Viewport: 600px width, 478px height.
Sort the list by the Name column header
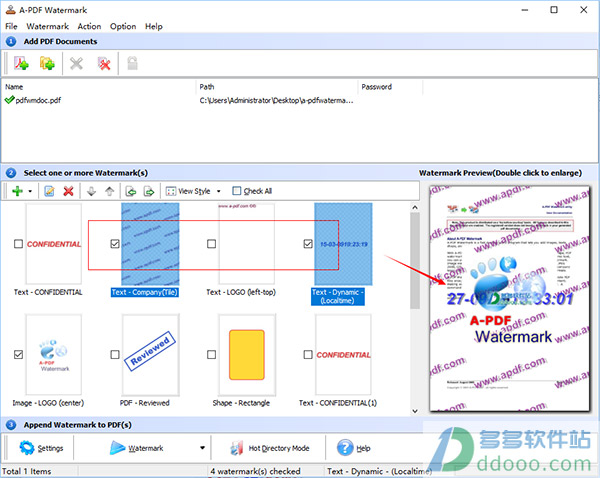pos(99,87)
